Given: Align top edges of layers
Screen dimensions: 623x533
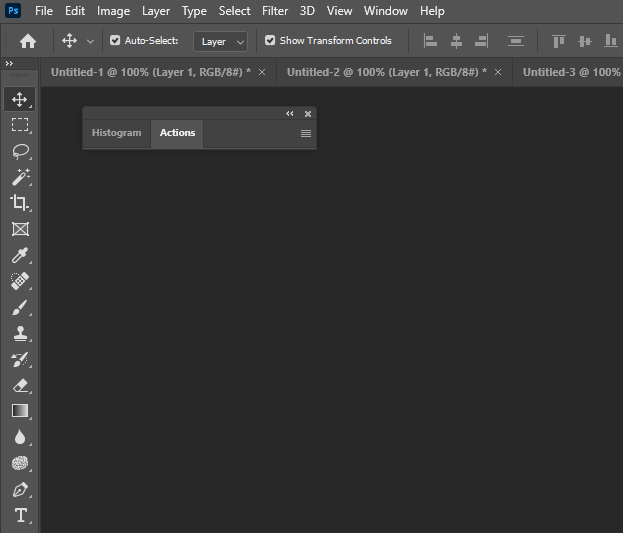Looking at the screenshot, I should (559, 41).
